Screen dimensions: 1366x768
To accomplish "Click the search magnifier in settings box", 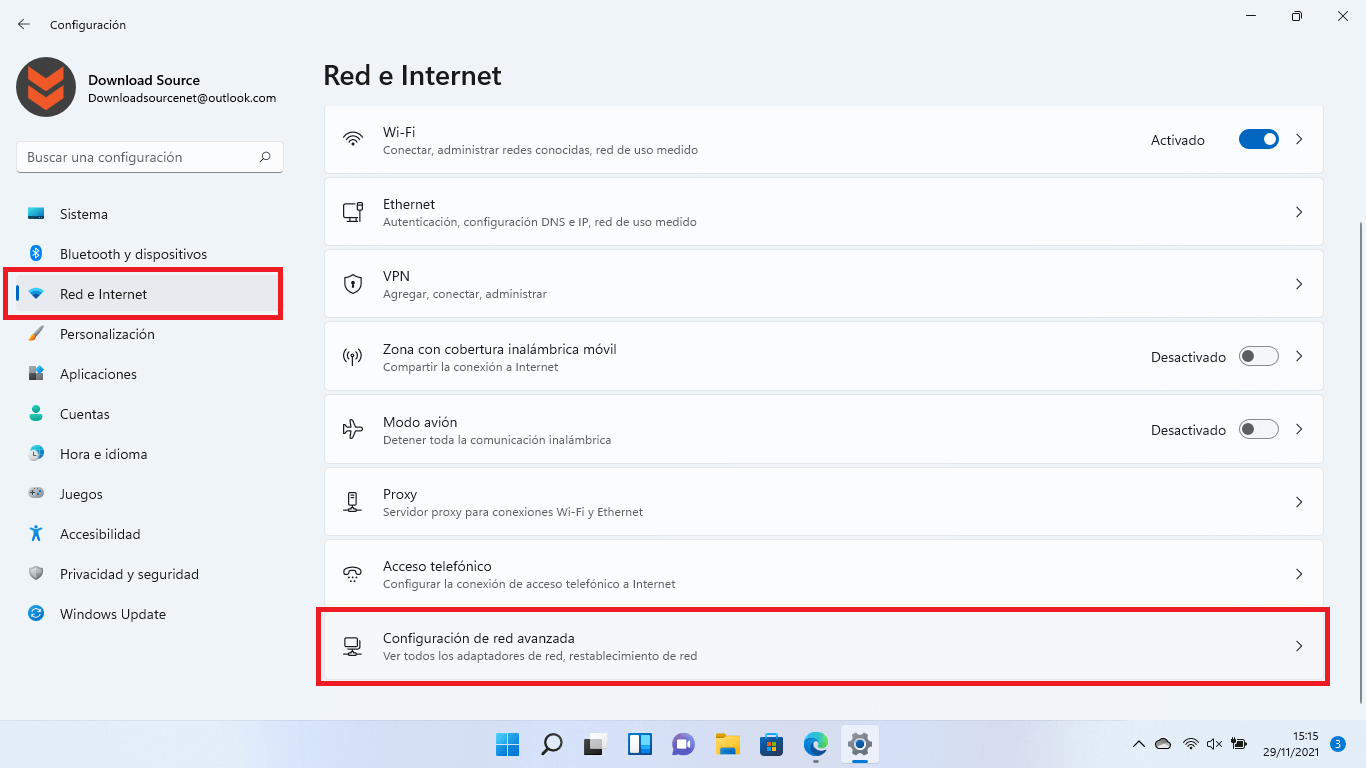I will [x=265, y=157].
